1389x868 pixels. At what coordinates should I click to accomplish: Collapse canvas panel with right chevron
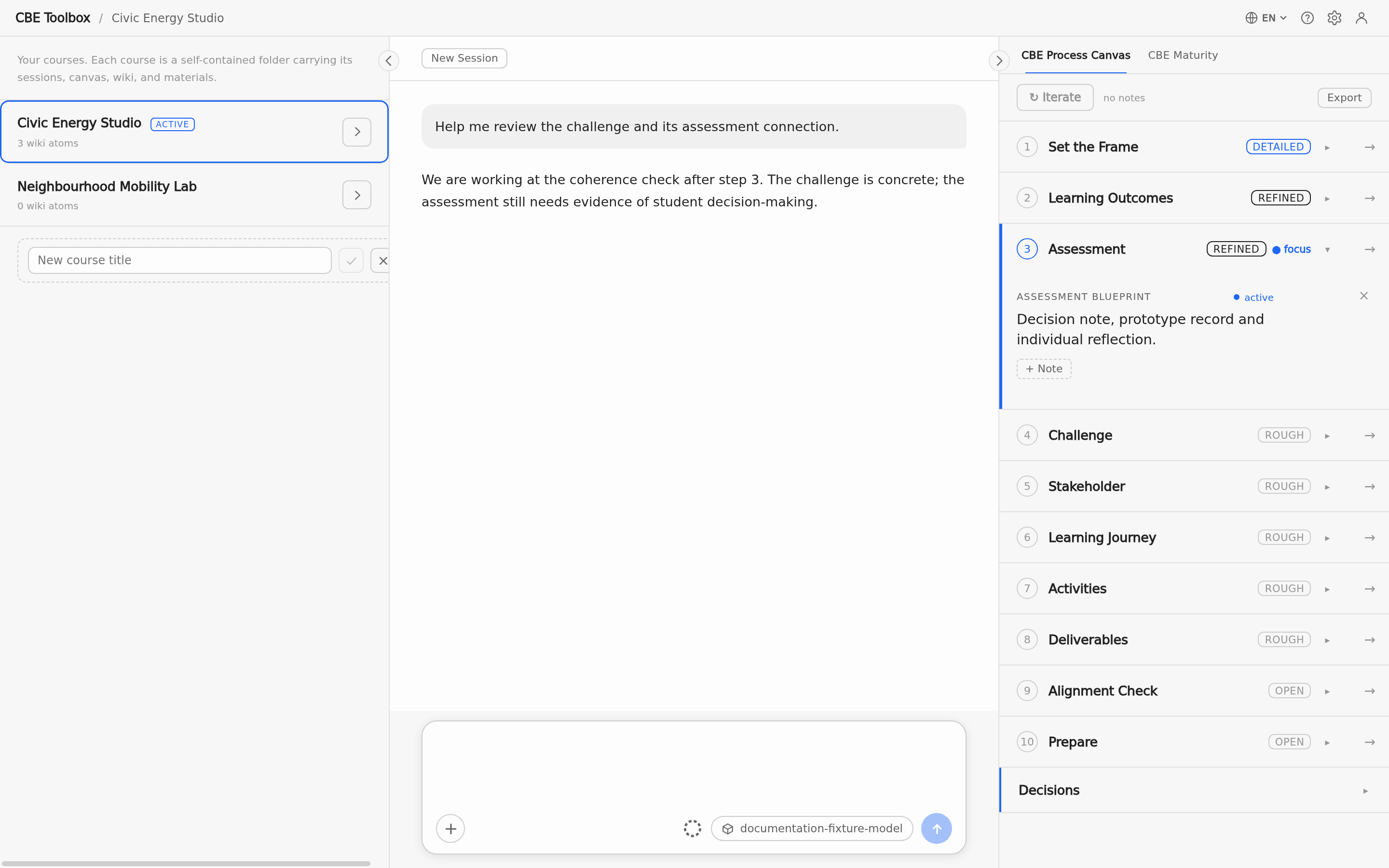coord(999,60)
